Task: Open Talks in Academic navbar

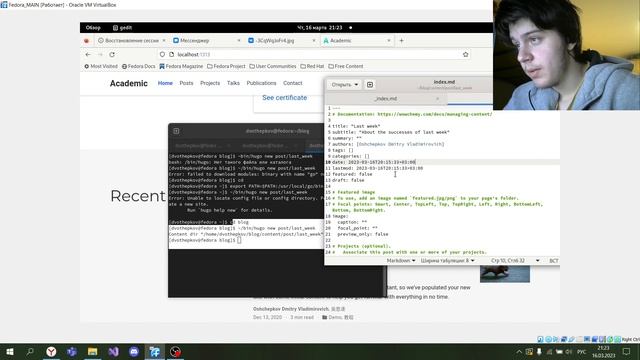Action: coord(233,83)
